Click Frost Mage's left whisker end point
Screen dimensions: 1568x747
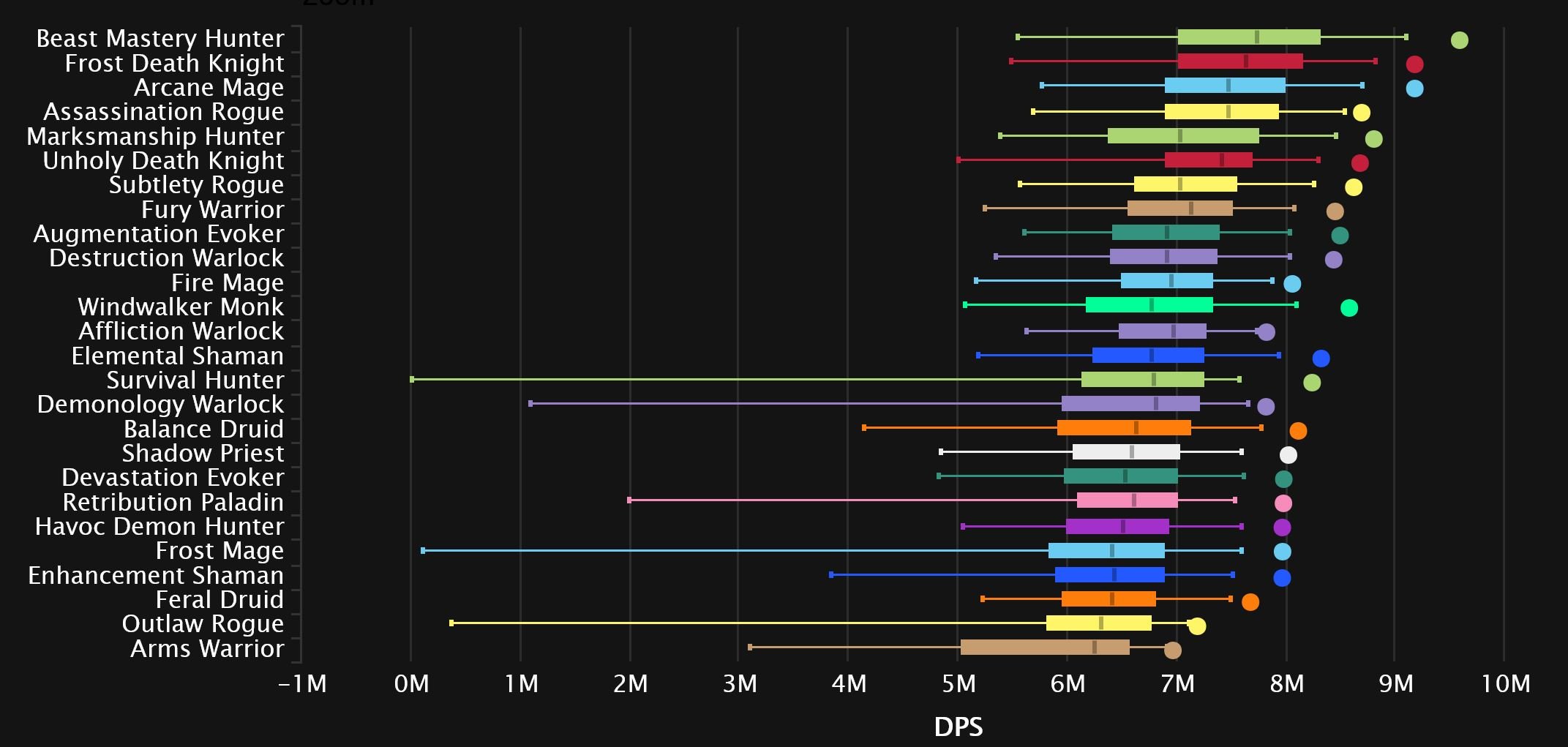pyautogui.click(x=423, y=550)
